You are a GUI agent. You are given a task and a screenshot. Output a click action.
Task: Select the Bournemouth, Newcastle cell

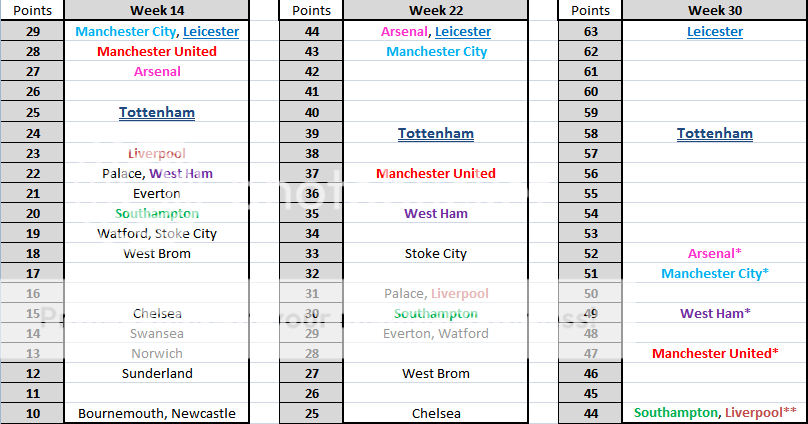[156, 413]
